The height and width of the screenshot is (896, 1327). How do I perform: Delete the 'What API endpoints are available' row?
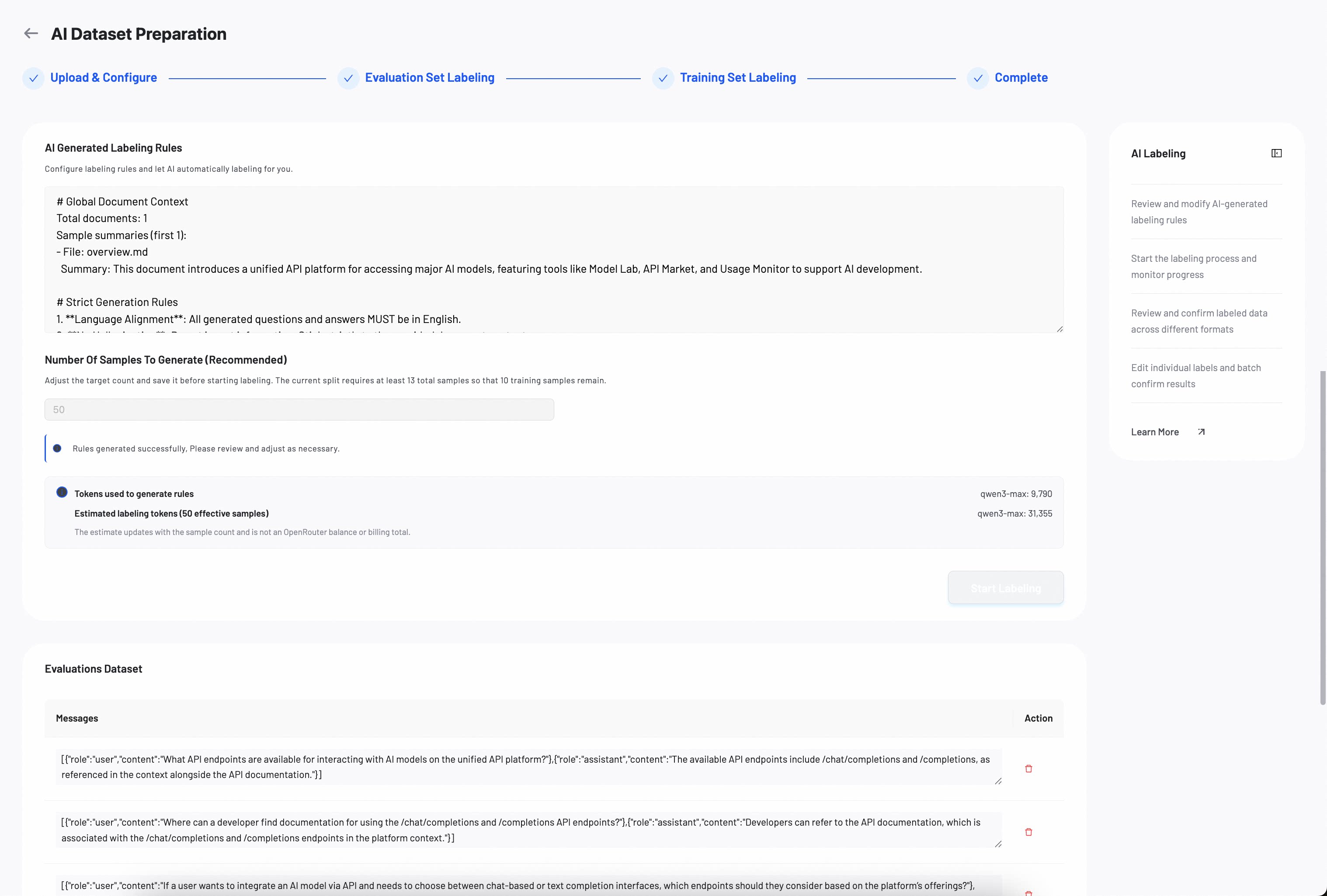[1028, 769]
